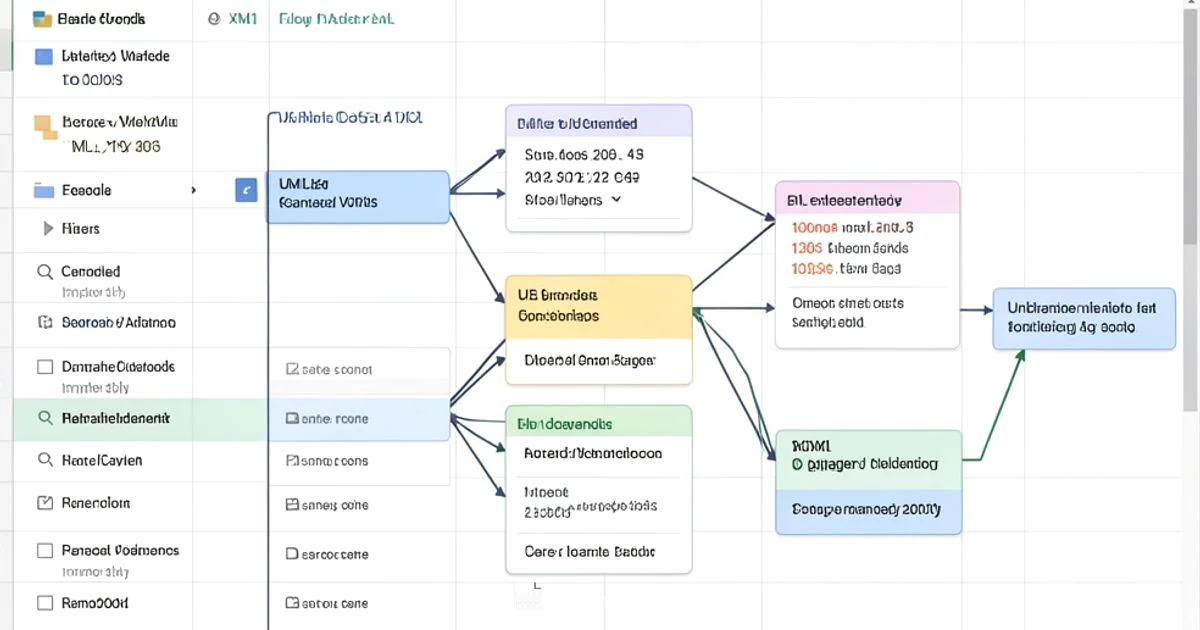Expand the blue folder row's right chevron
The width and height of the screenshot is (1200, 630).
[193, 190]
